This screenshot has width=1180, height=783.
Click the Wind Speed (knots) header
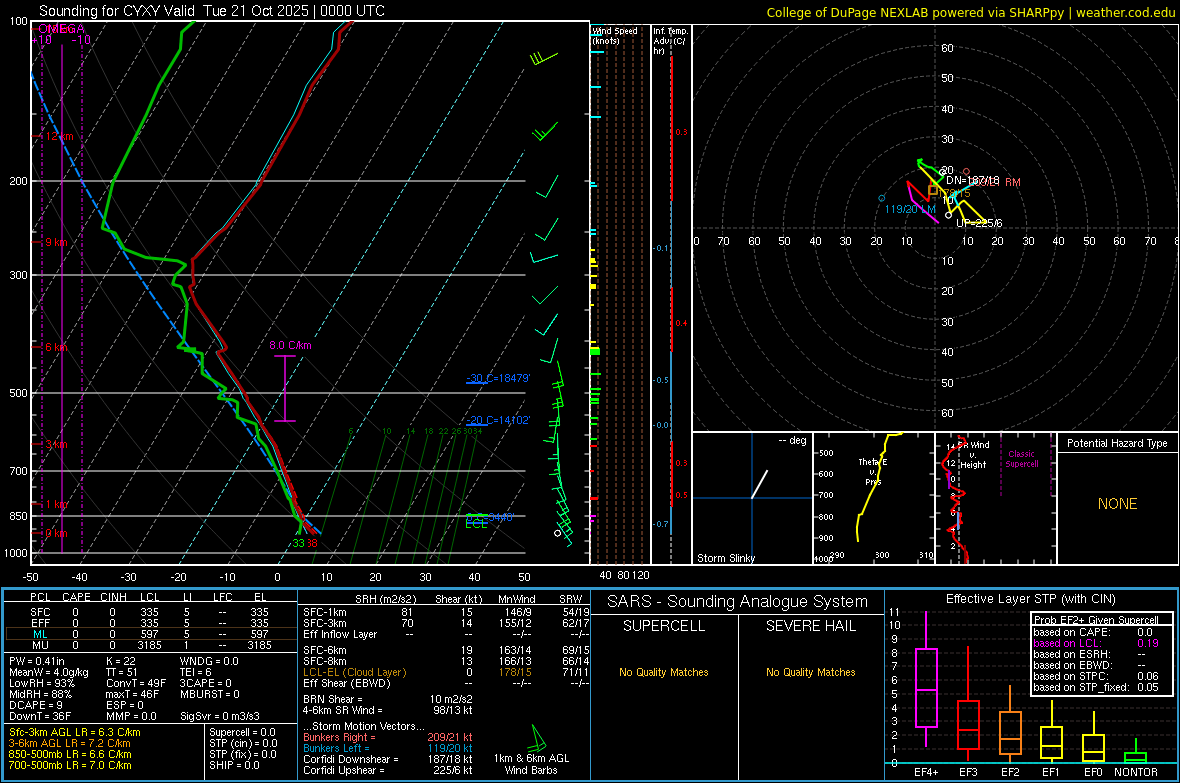tap(615, 35)
